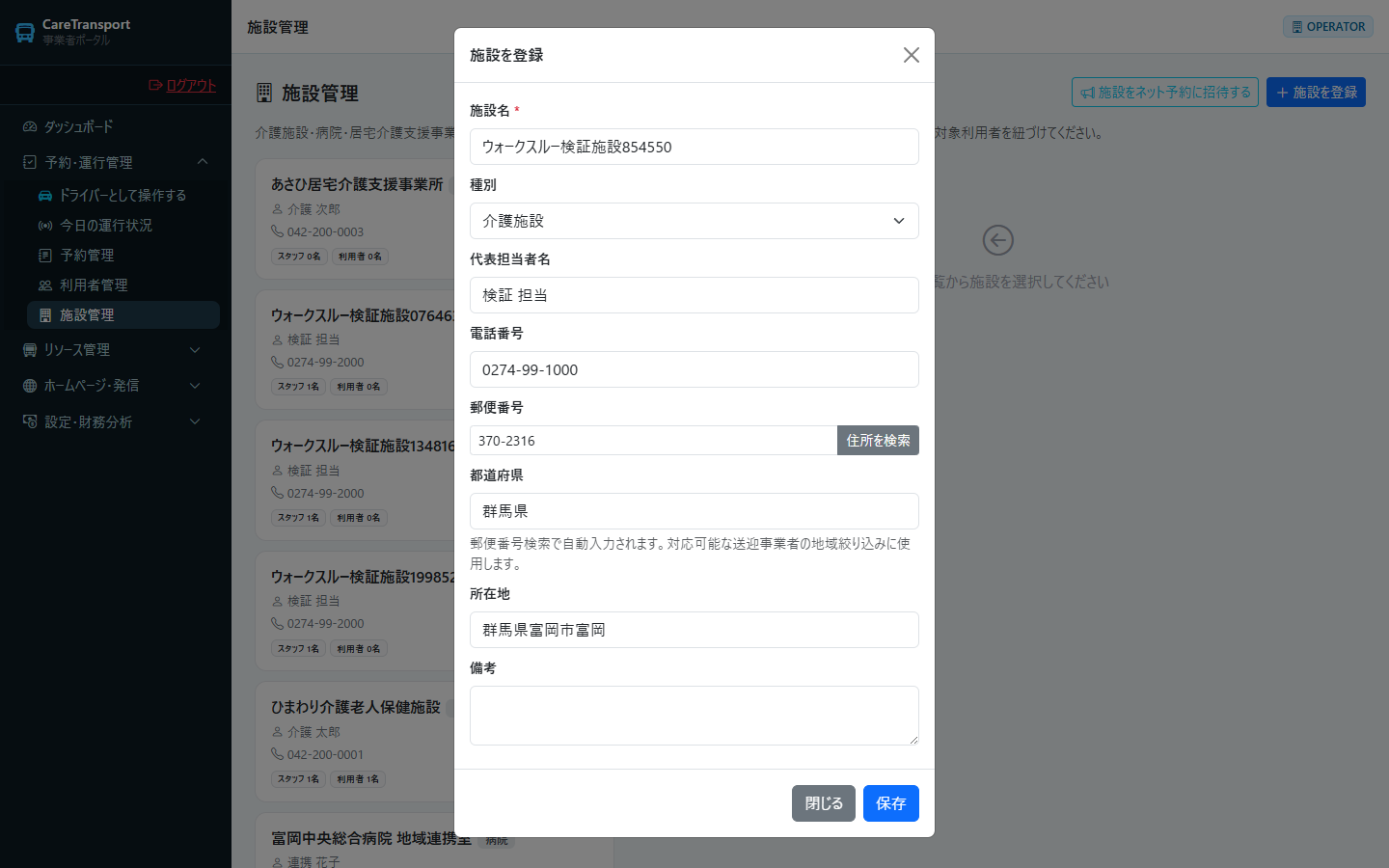This screenshot has height=868, width=1389.
Task: Click the OPERATOR badge icon
Action: point(1297,27)
